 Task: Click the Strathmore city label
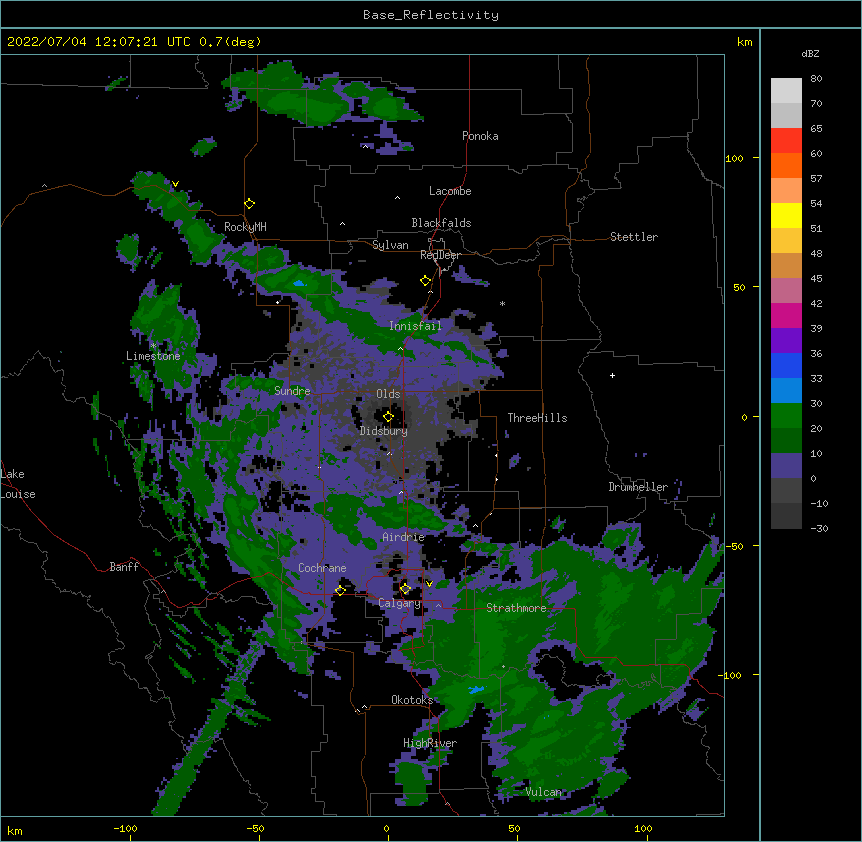[516, 608]
